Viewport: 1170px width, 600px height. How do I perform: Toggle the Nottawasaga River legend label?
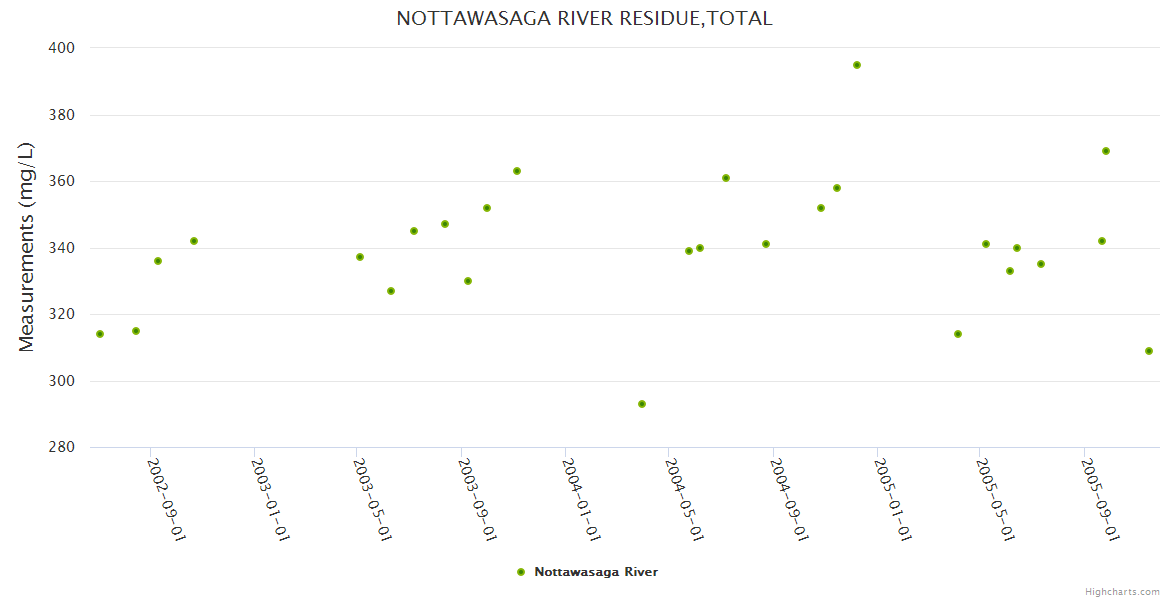tap(596, 572)
